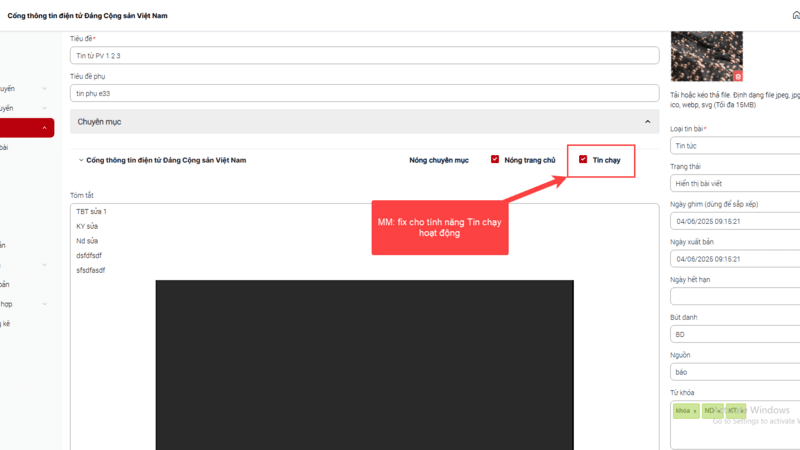Collapse the "Cổng thông tin điện tử" category tree node
800x450 pixels.
(81, 160)
